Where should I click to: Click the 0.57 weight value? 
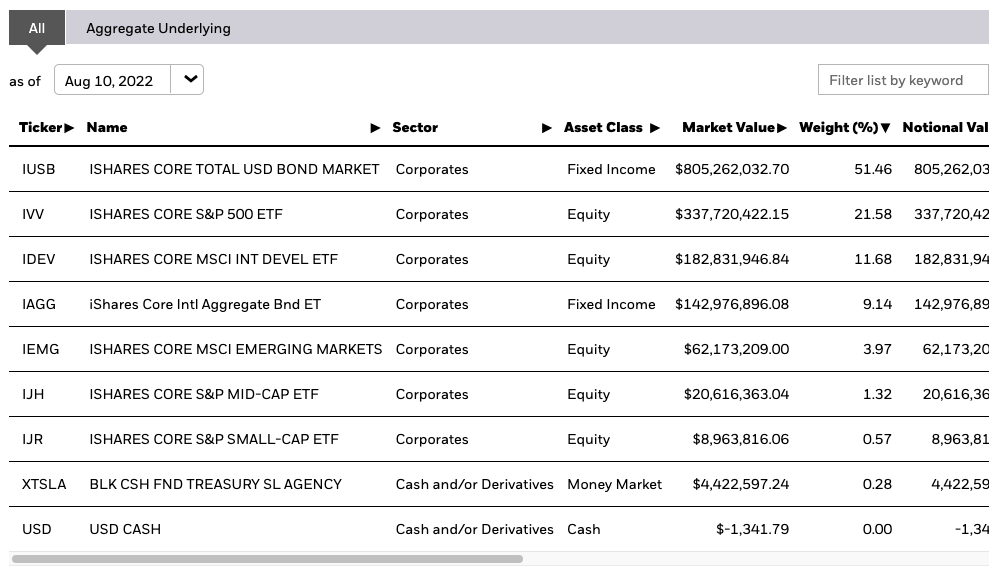(x=877, y=439)
